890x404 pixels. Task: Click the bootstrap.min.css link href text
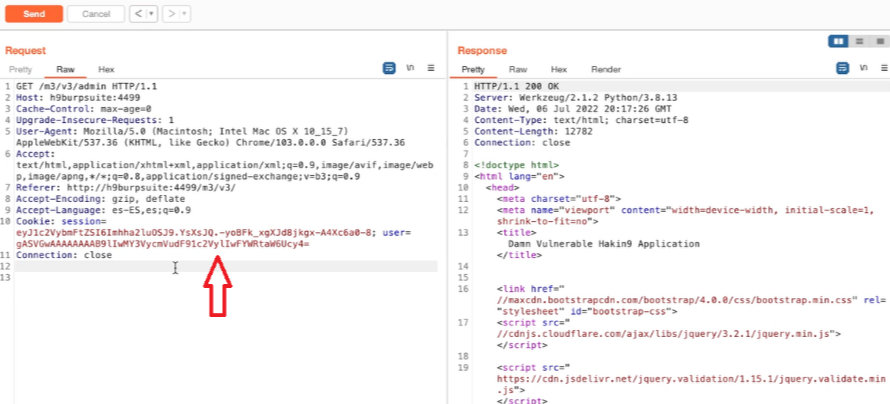tap(676, 300)
